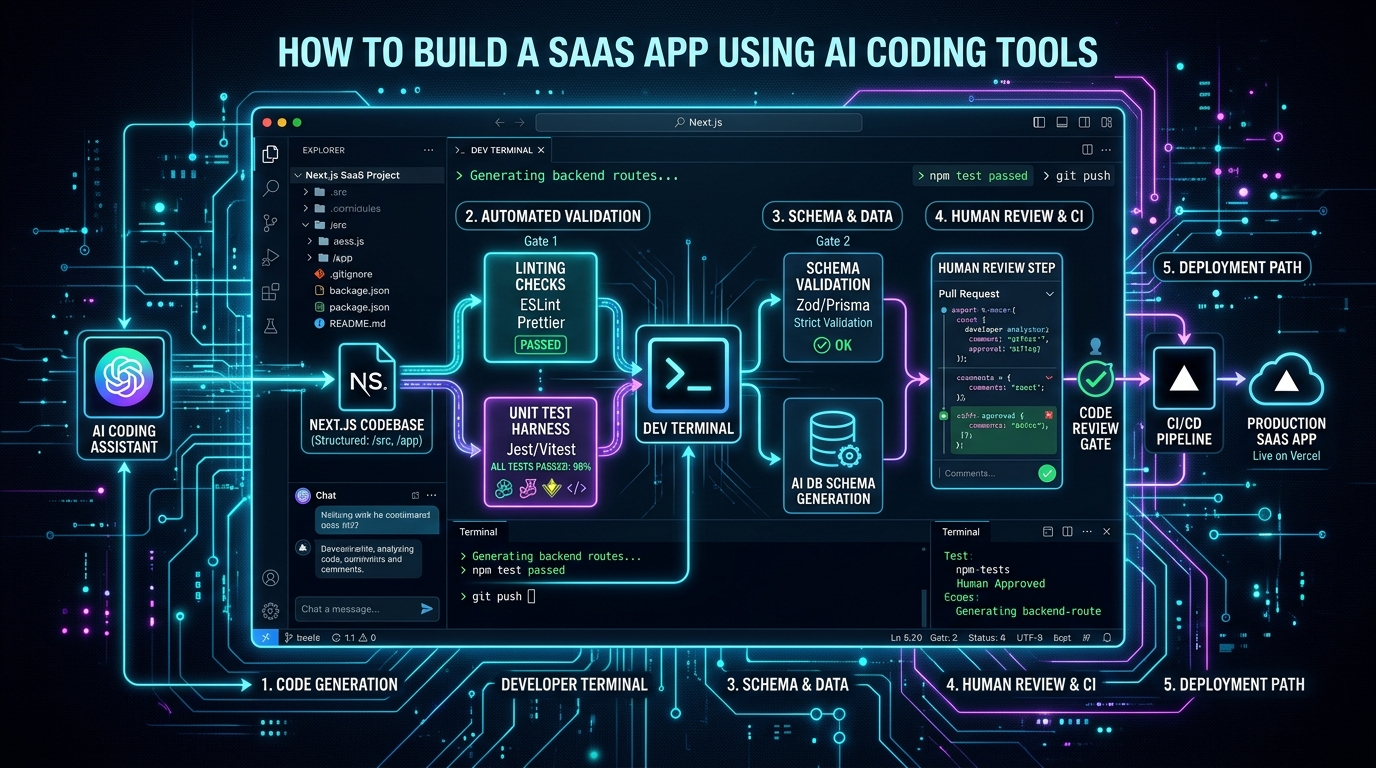Open the chat in editor icon

pyautogui.click(x=414, y=495)
